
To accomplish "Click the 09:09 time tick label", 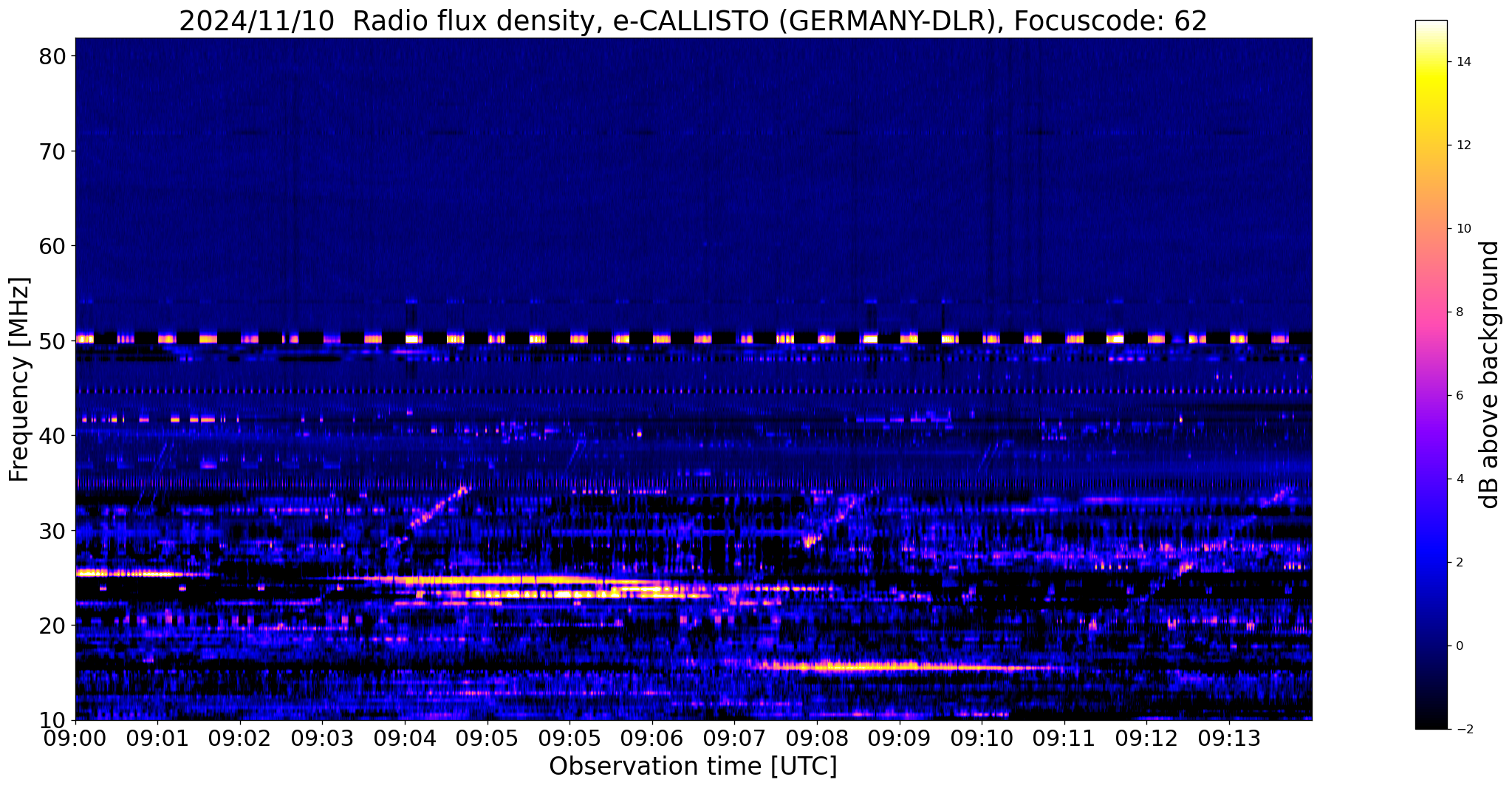I will point(900,739).
